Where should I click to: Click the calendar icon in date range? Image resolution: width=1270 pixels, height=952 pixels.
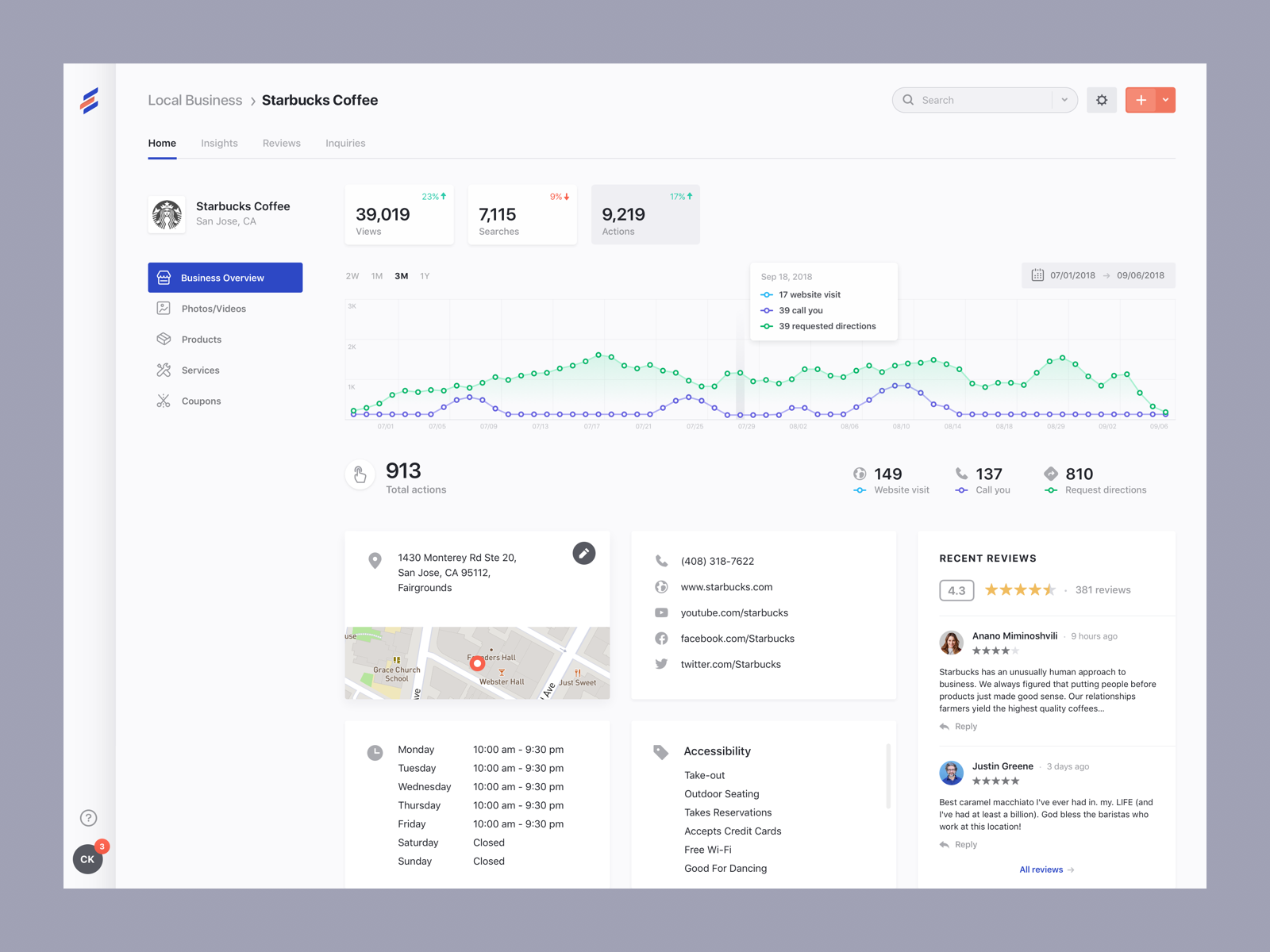tap(1037, 275)
